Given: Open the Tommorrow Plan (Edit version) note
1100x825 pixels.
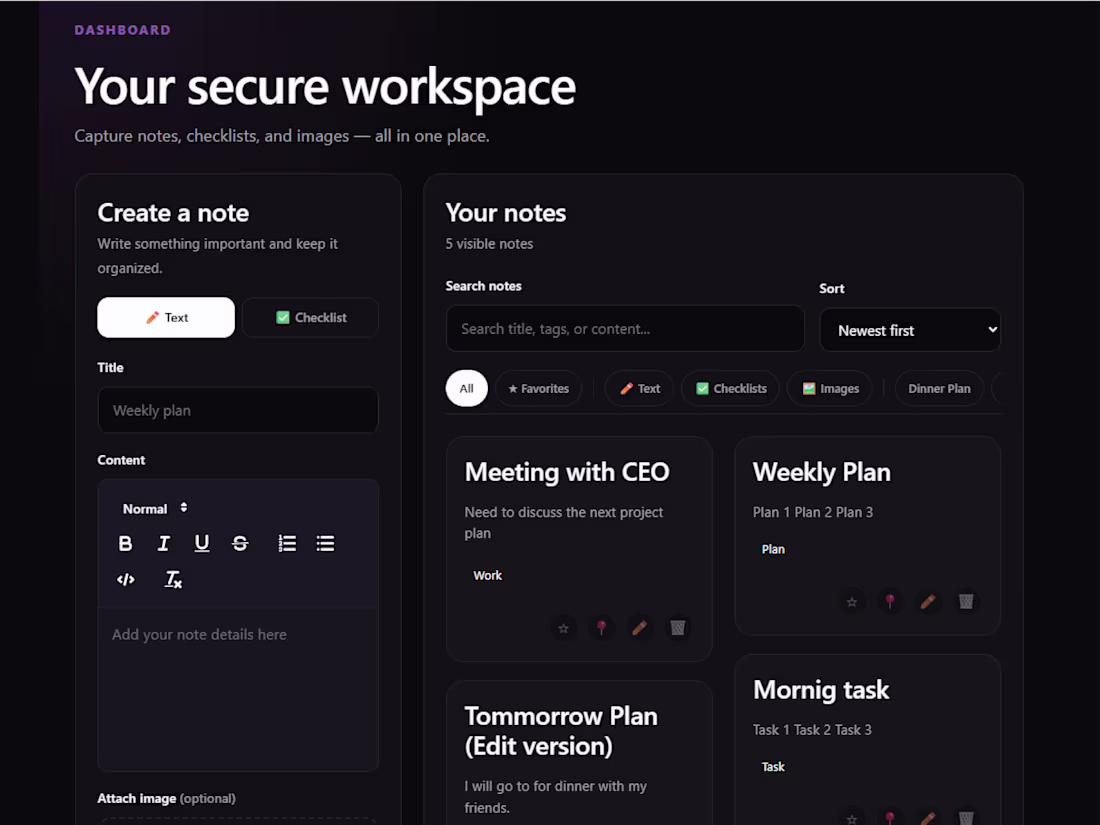Looking at the screenshot, I should 561,731.
